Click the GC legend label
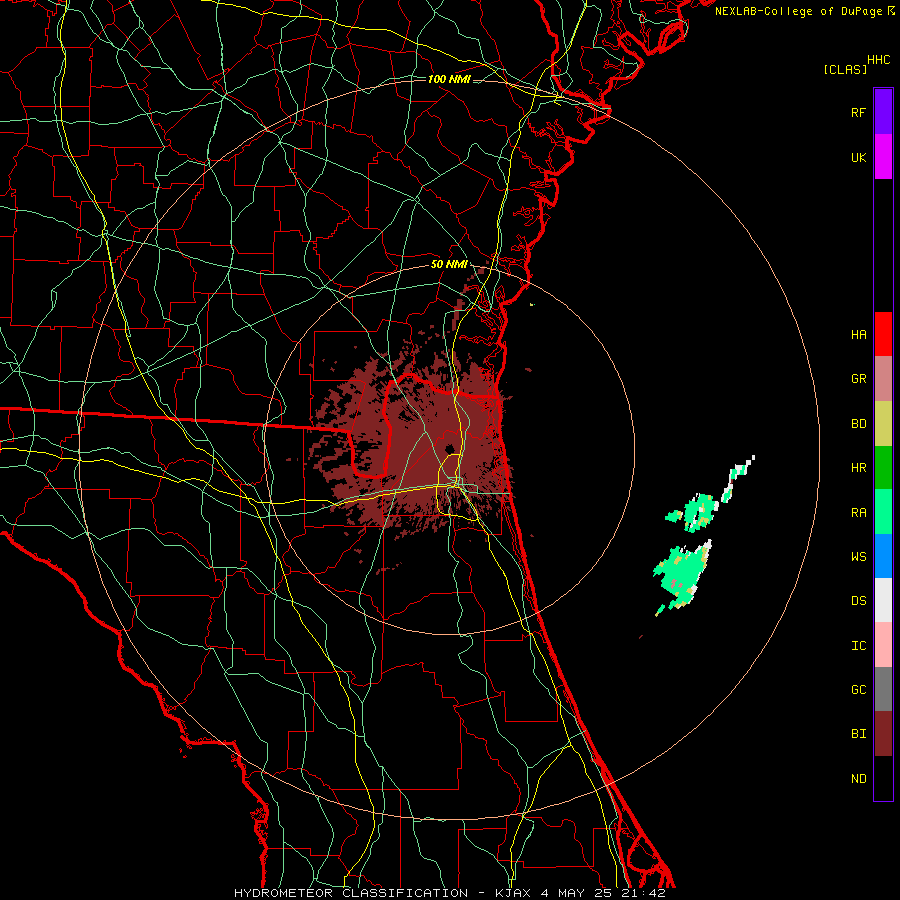This screenshot has width=900, height=900. point(858,690)
